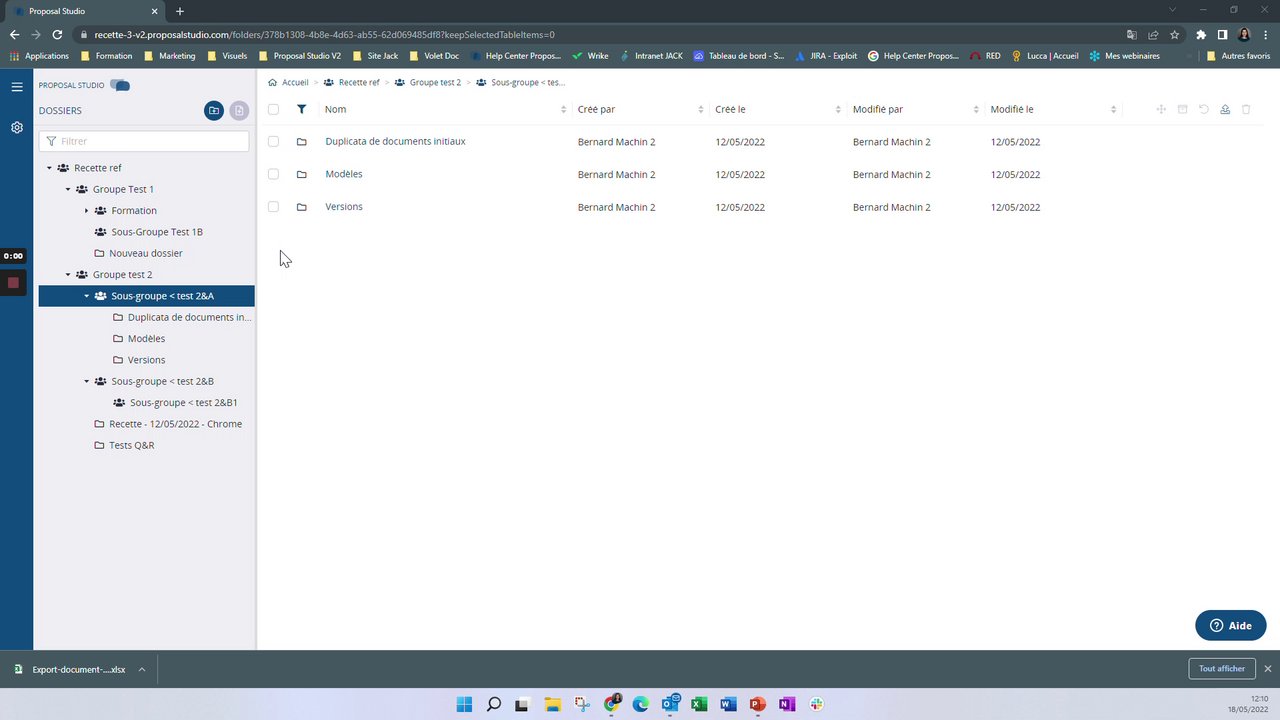Close the downloads bar
The height and width of the screenshot is (720, 1280).
[1267, 669]
